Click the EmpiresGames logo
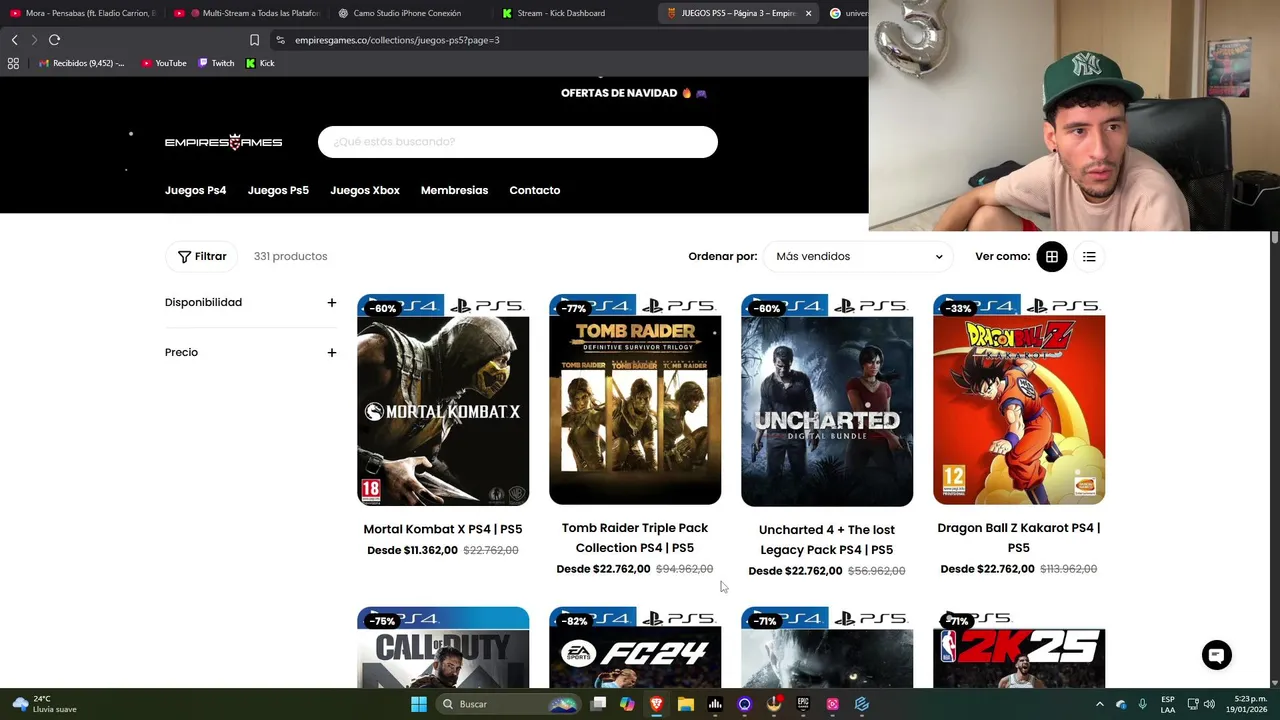The image size is (1280, 720). click(x=223, y=142)
